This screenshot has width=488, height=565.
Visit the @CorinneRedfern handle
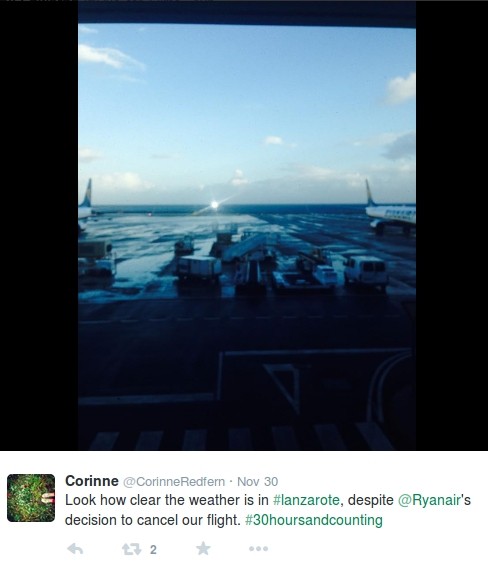(174, 481)
